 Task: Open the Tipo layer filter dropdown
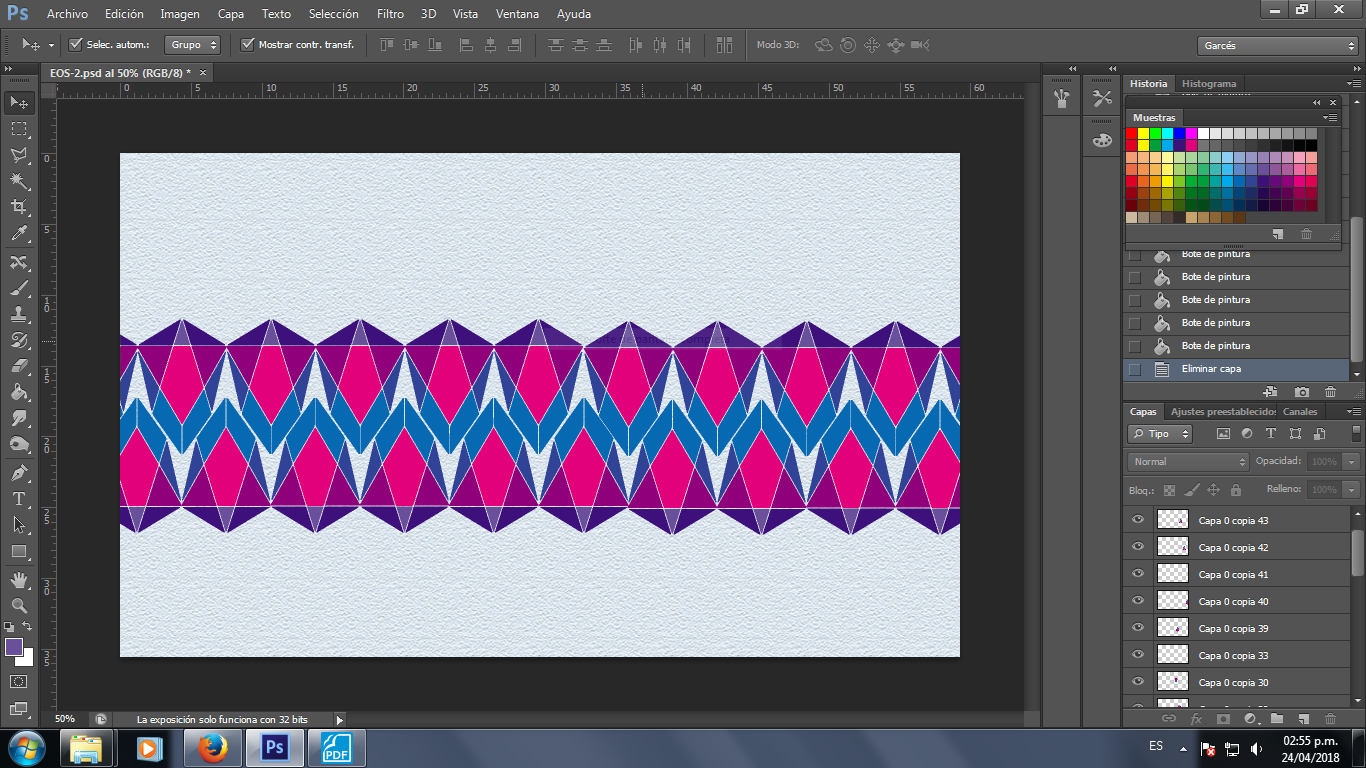pos(1160,434)
